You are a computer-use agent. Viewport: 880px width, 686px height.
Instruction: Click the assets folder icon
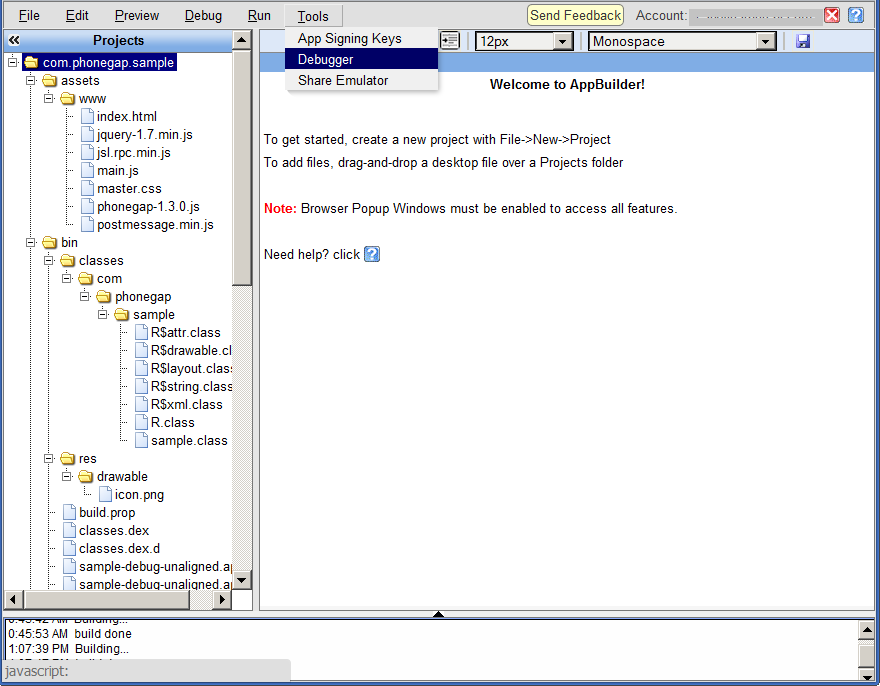(49, 80)
